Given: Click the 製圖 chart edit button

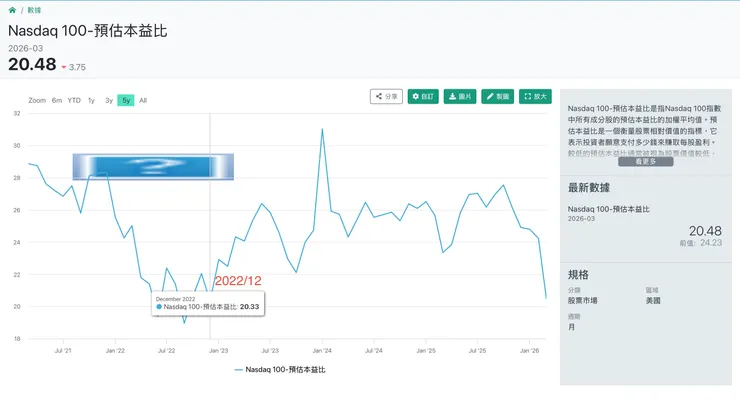Looking at the screenshot, I should 497,96.
